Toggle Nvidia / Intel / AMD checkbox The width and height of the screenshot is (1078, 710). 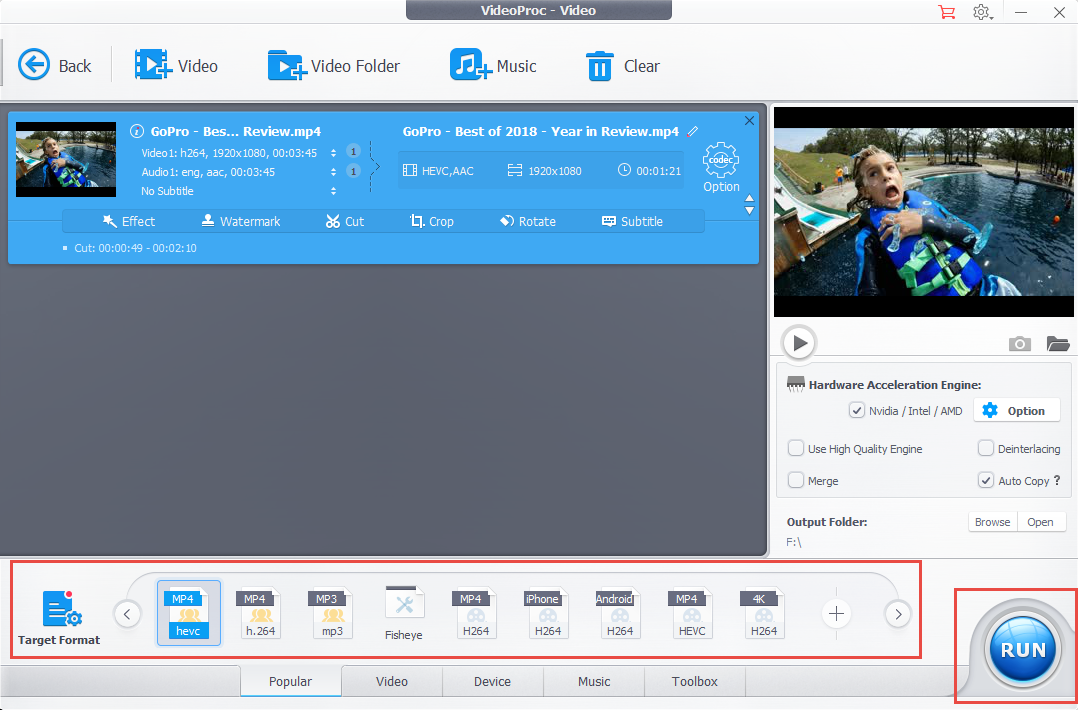(856, 410)
